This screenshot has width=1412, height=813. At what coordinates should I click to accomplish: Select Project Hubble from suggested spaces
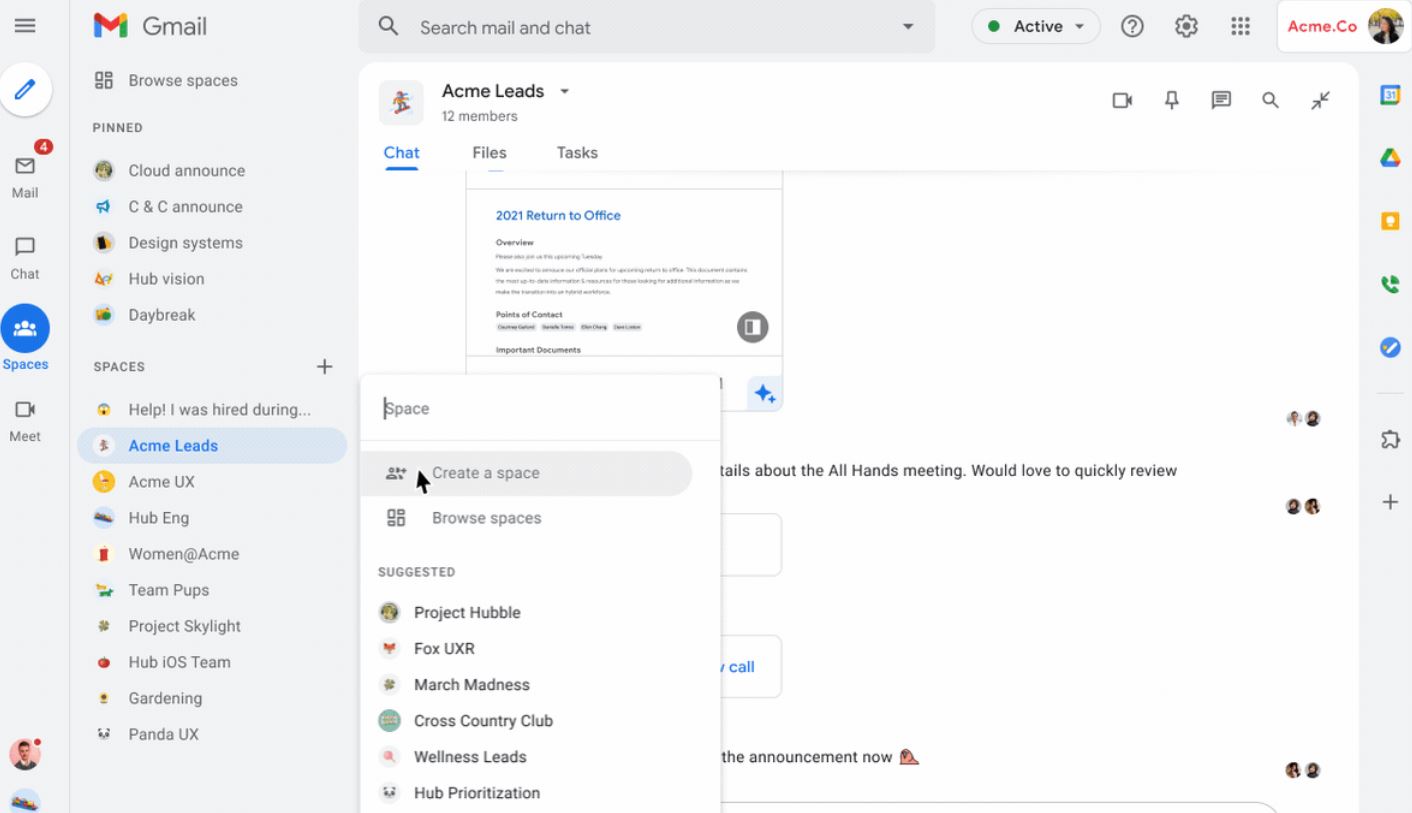tap(467, 612)
